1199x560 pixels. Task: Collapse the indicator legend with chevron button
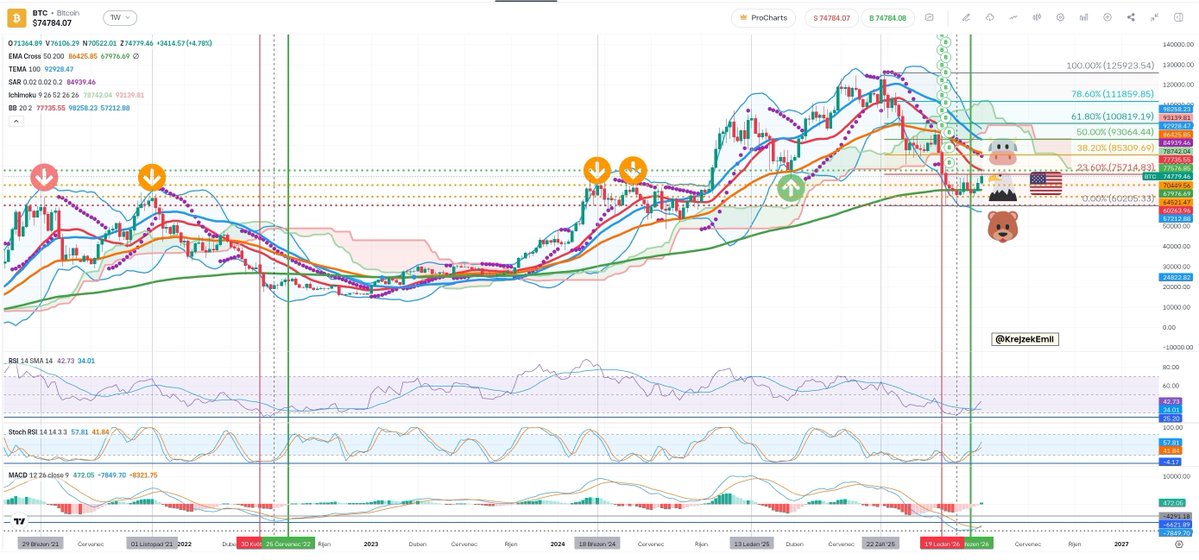click(15, 121)
